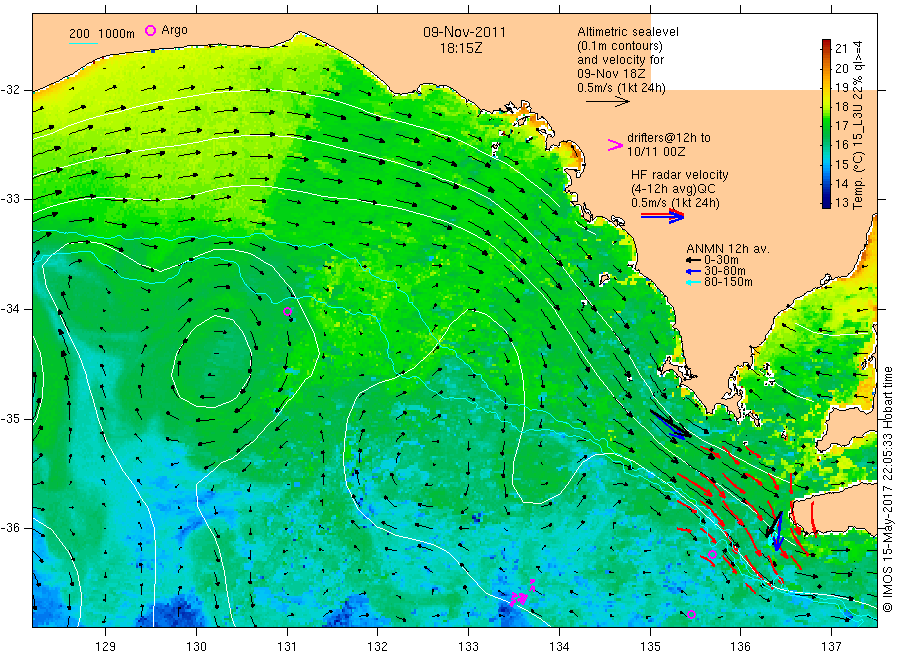
Task: Click the 17 degree label on color bar
Action: pyautogui.click(x=841, y=126)
